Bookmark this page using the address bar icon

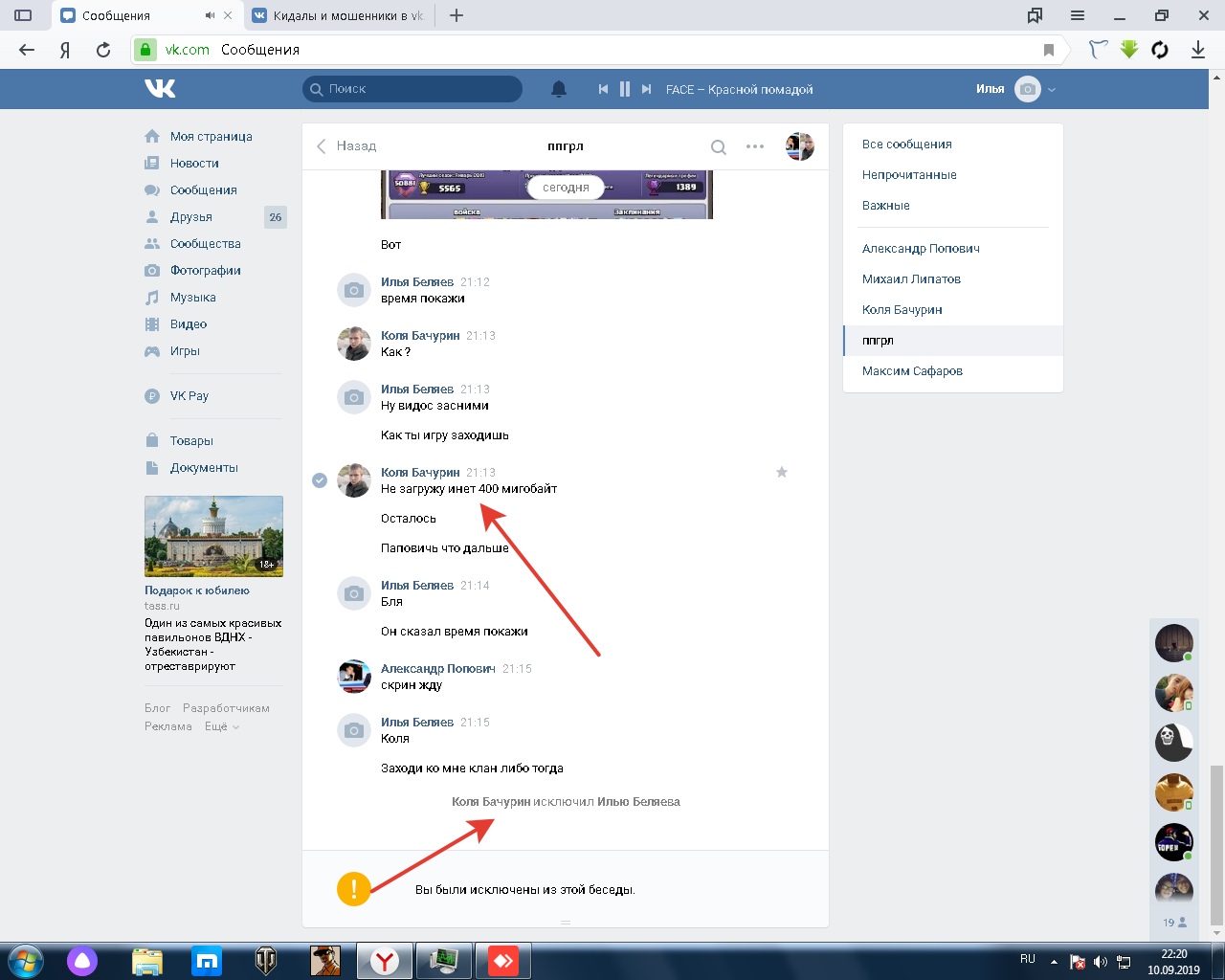(1049, 50)
